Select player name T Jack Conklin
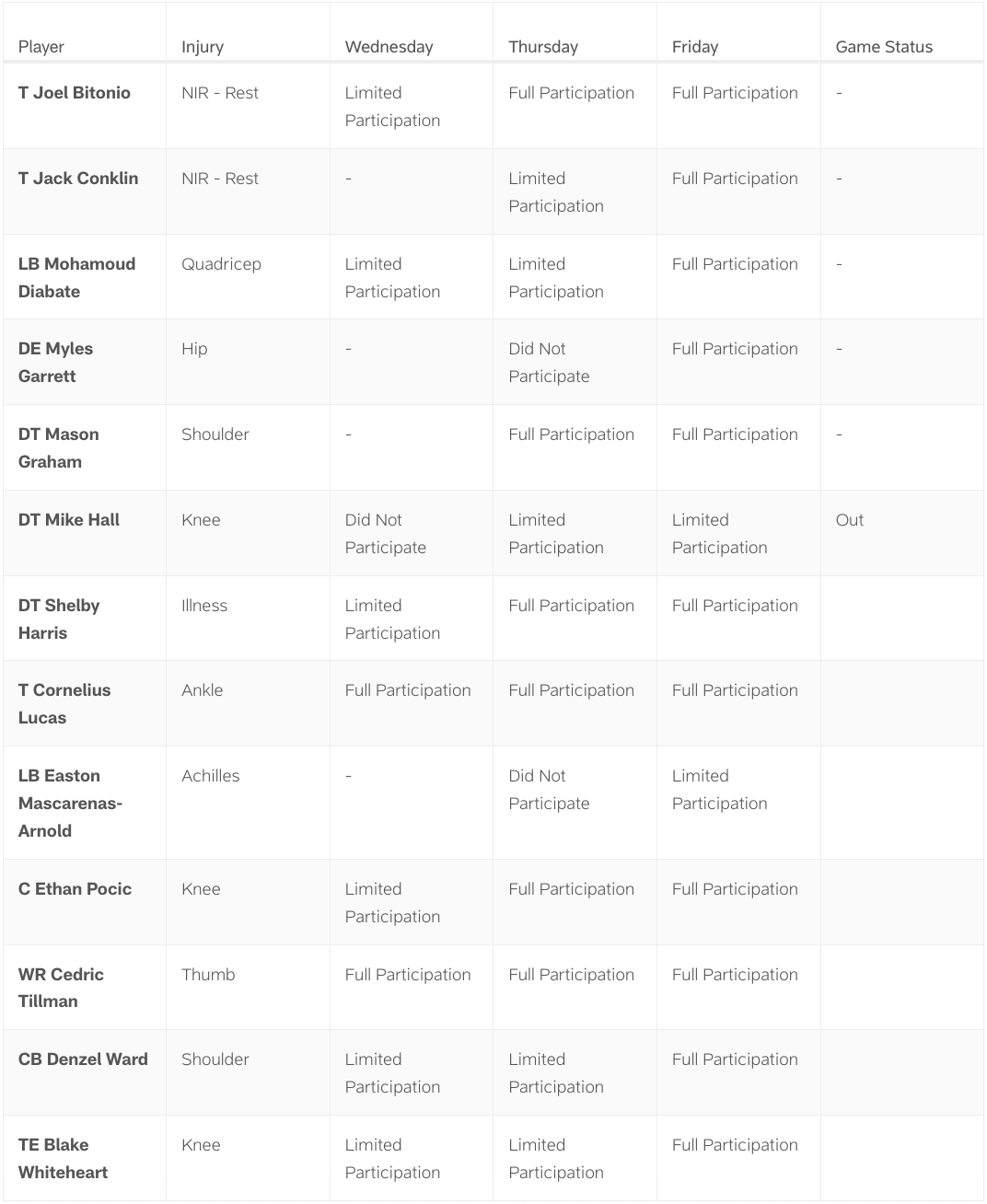Image resolution: width=987 pixels, height=1204 pixels. (x=78, y=179)
